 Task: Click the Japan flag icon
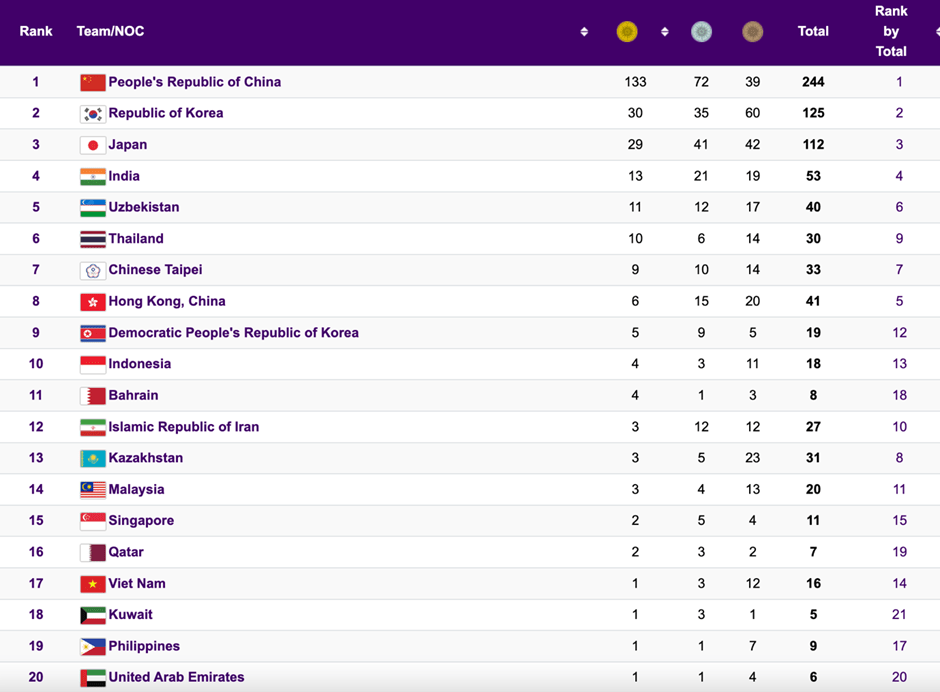pos(93,145)
